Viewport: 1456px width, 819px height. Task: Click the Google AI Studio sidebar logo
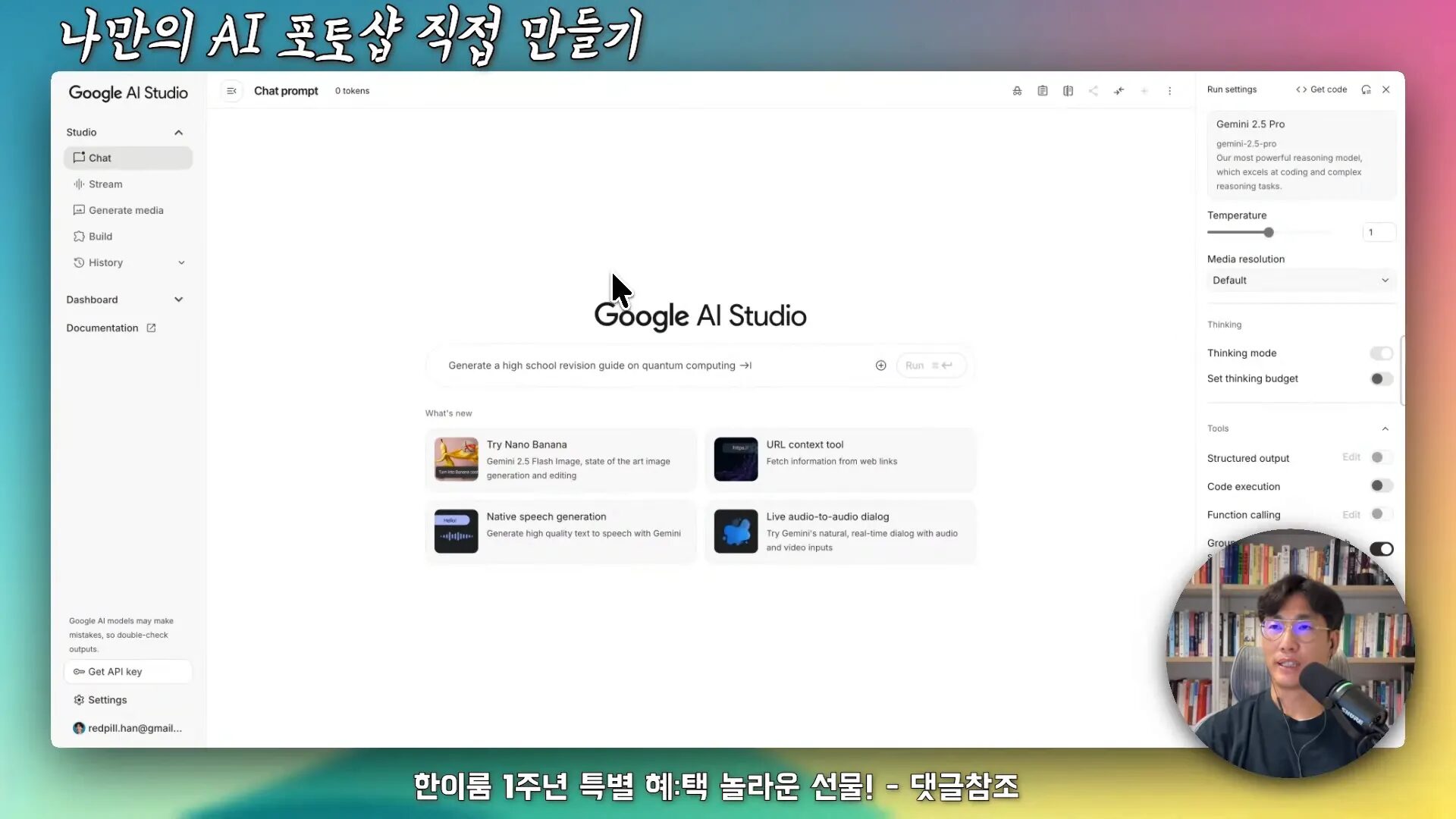(128, 93)
